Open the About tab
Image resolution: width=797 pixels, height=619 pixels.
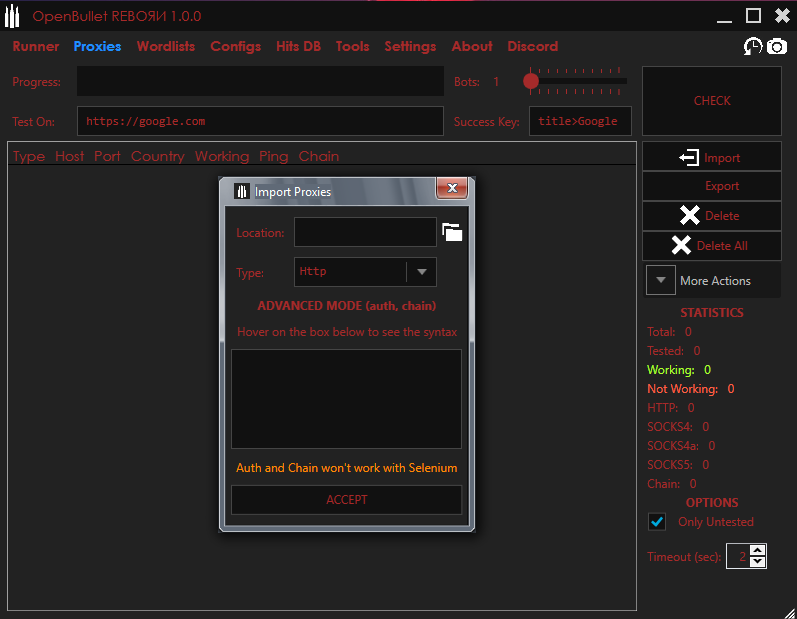tap(472, 46)
